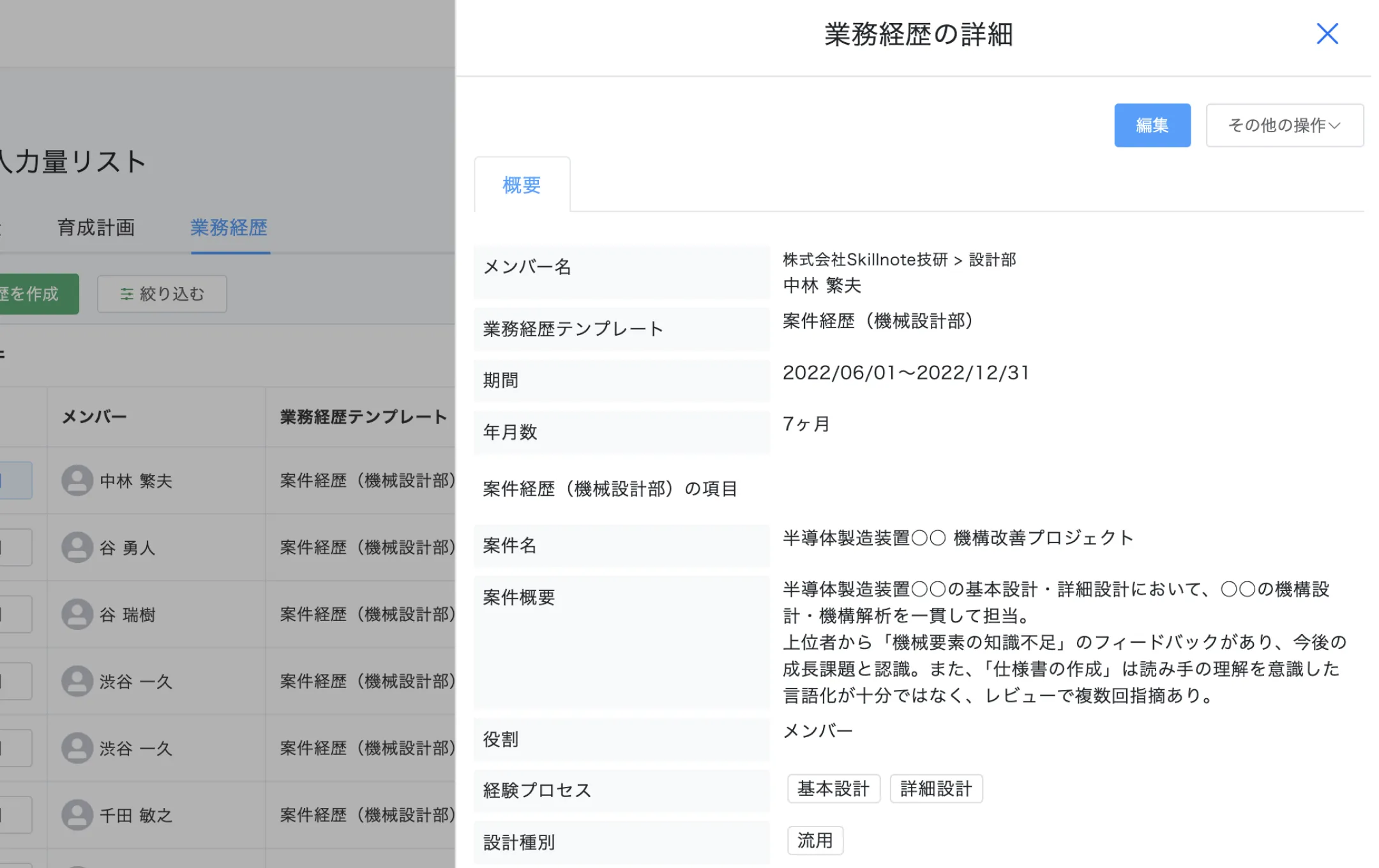The height and width of the screenshot is (868, 1379).
Task: Click the blue 編集 button
Action: click(x=1152, y=125)
